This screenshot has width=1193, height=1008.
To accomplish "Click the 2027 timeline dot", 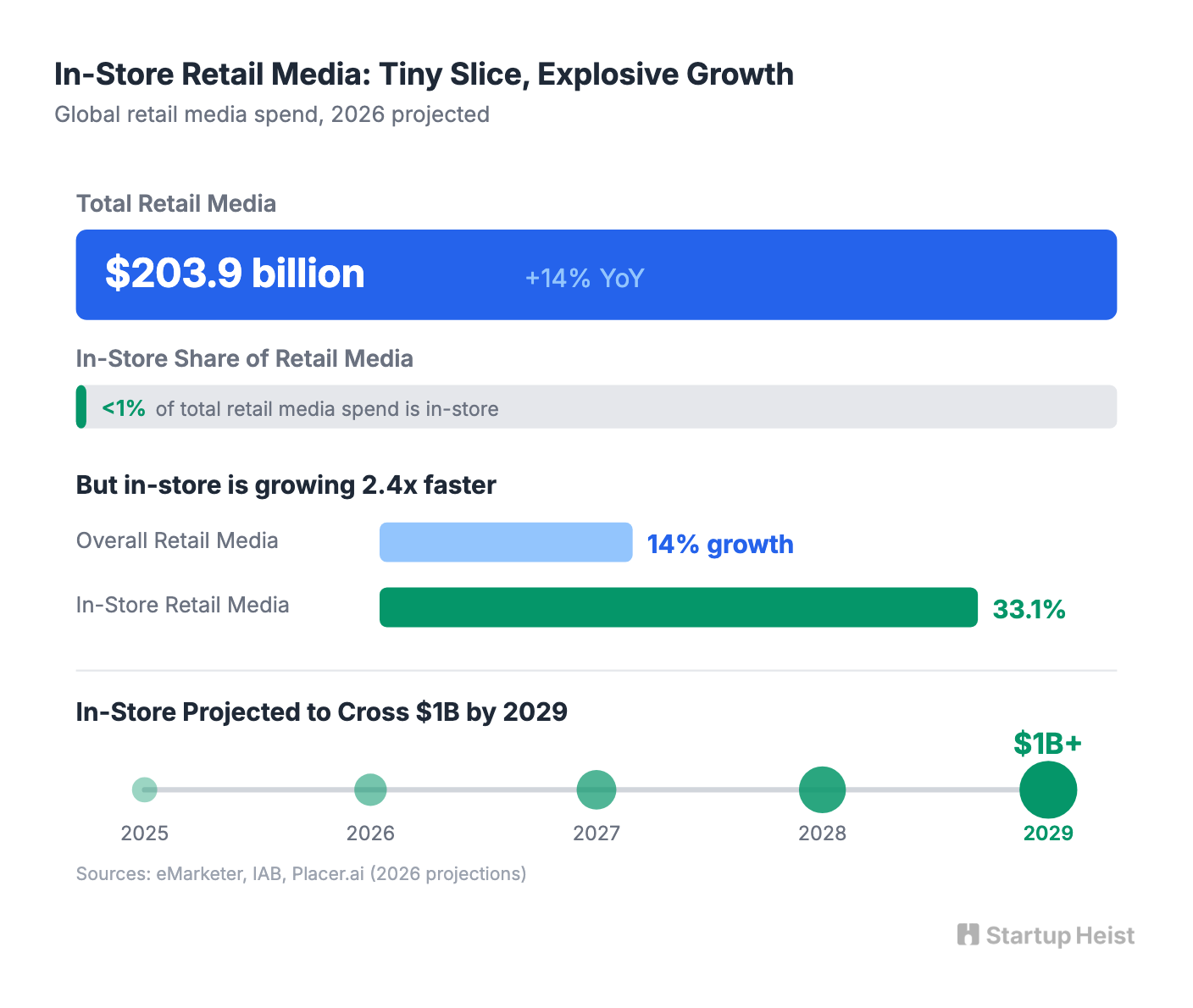I will coord(596,789).
